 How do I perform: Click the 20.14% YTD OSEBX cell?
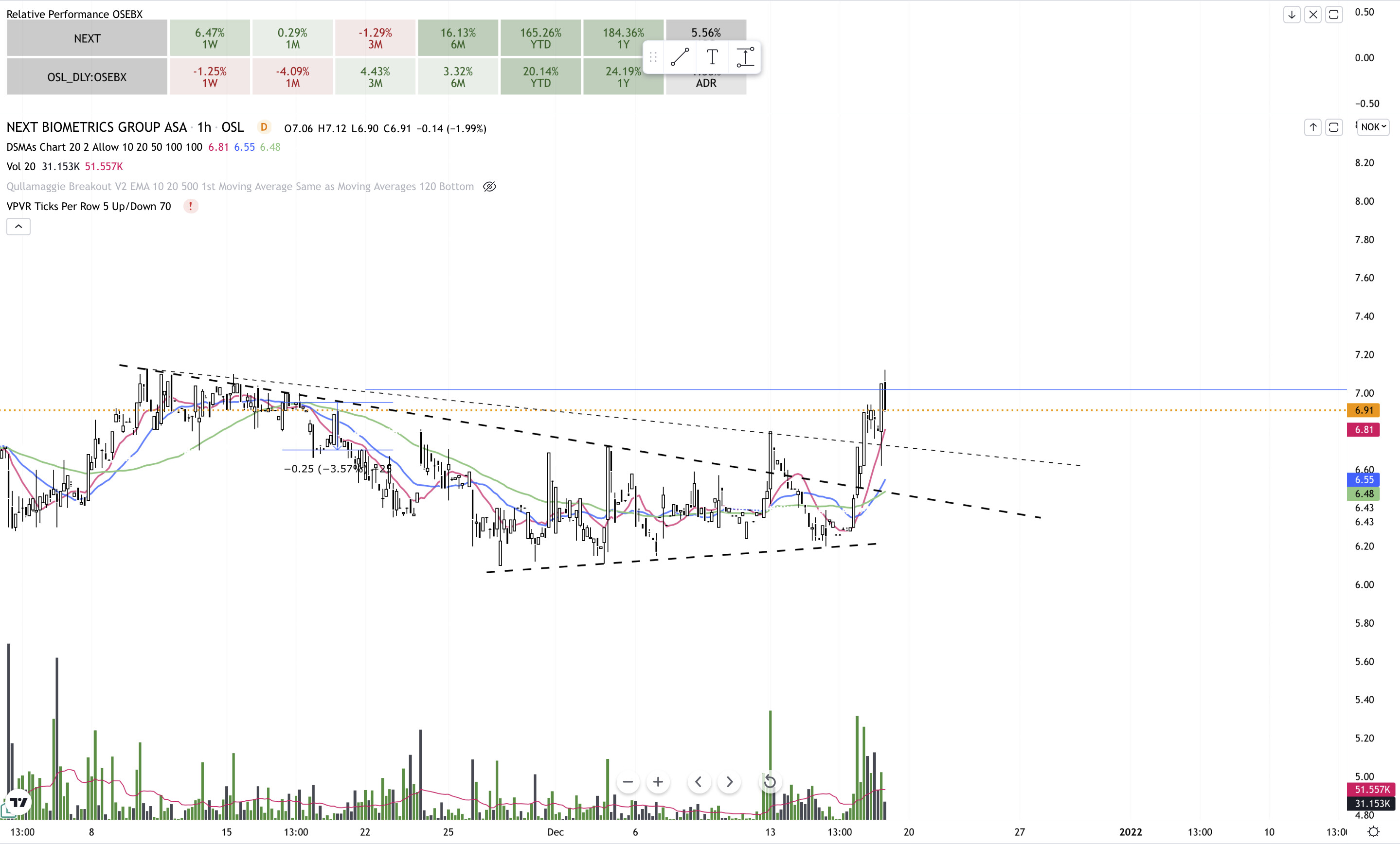[x=540, y=77]
